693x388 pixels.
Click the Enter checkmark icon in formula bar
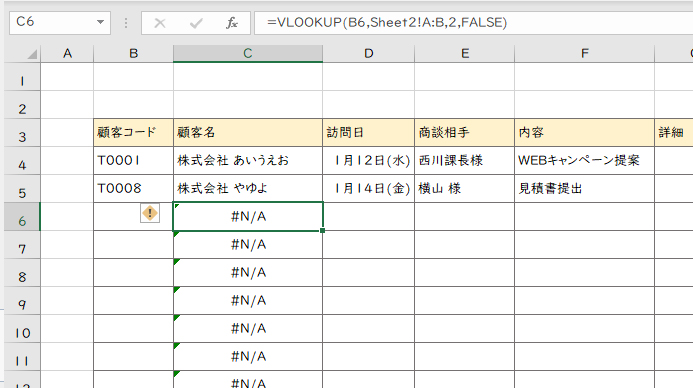point(196,23)
